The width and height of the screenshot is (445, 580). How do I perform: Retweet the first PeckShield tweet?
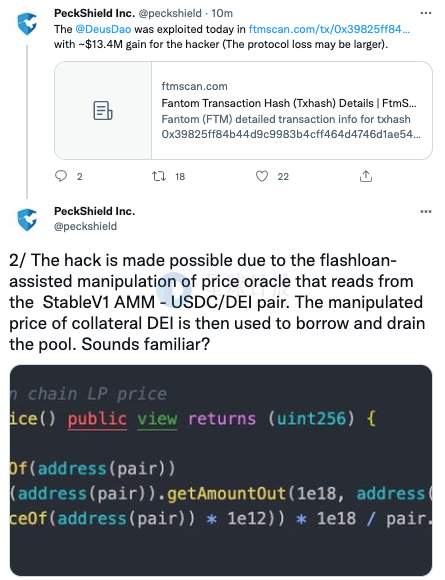pos(159,176)
